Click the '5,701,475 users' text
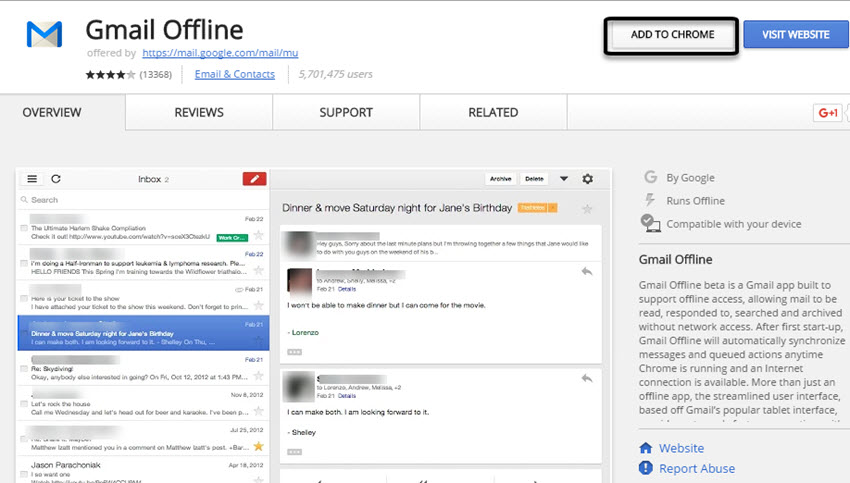The height and width of the screenshot is (483, 850). click(x=336, y=74)
